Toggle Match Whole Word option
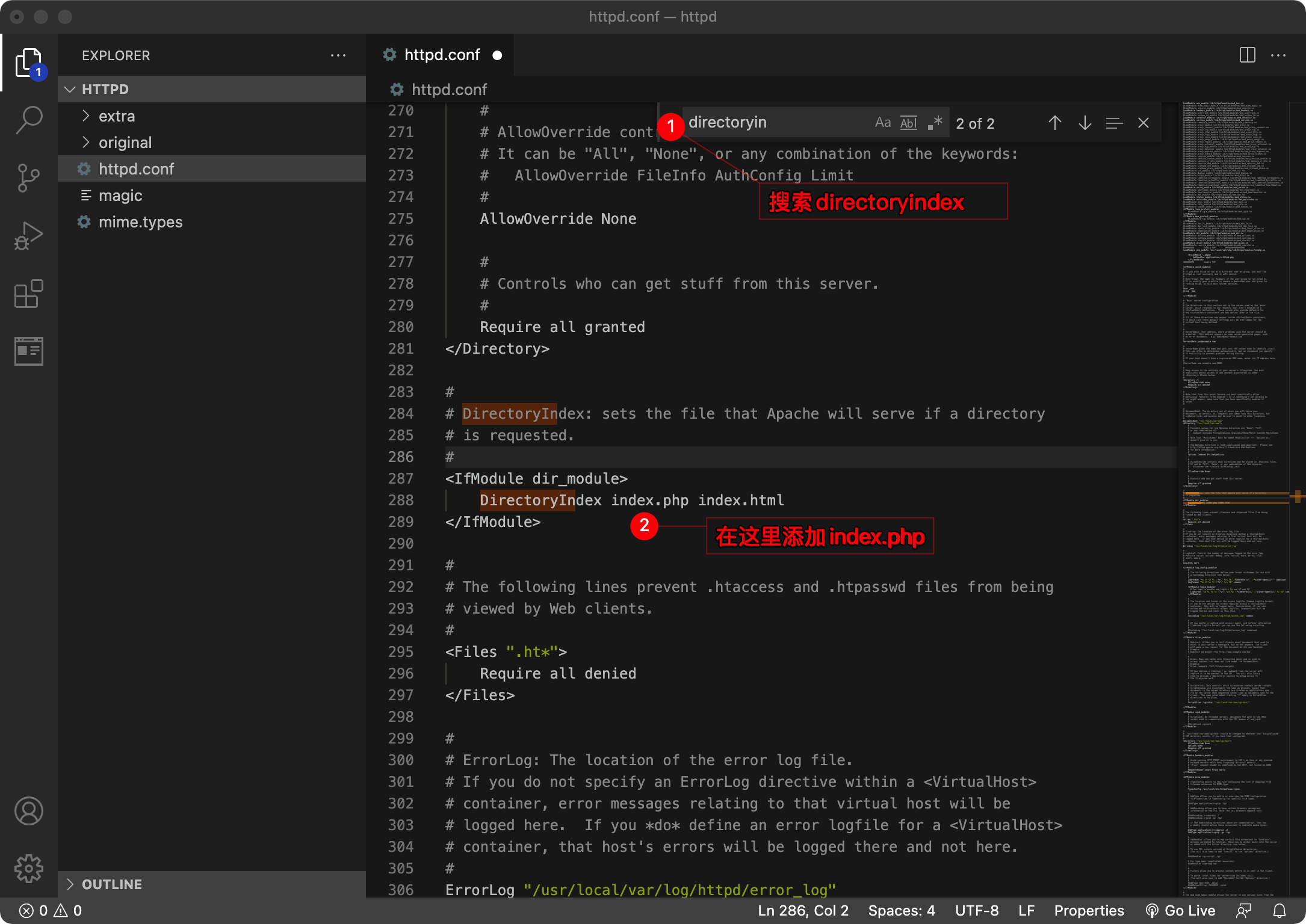 909,123
